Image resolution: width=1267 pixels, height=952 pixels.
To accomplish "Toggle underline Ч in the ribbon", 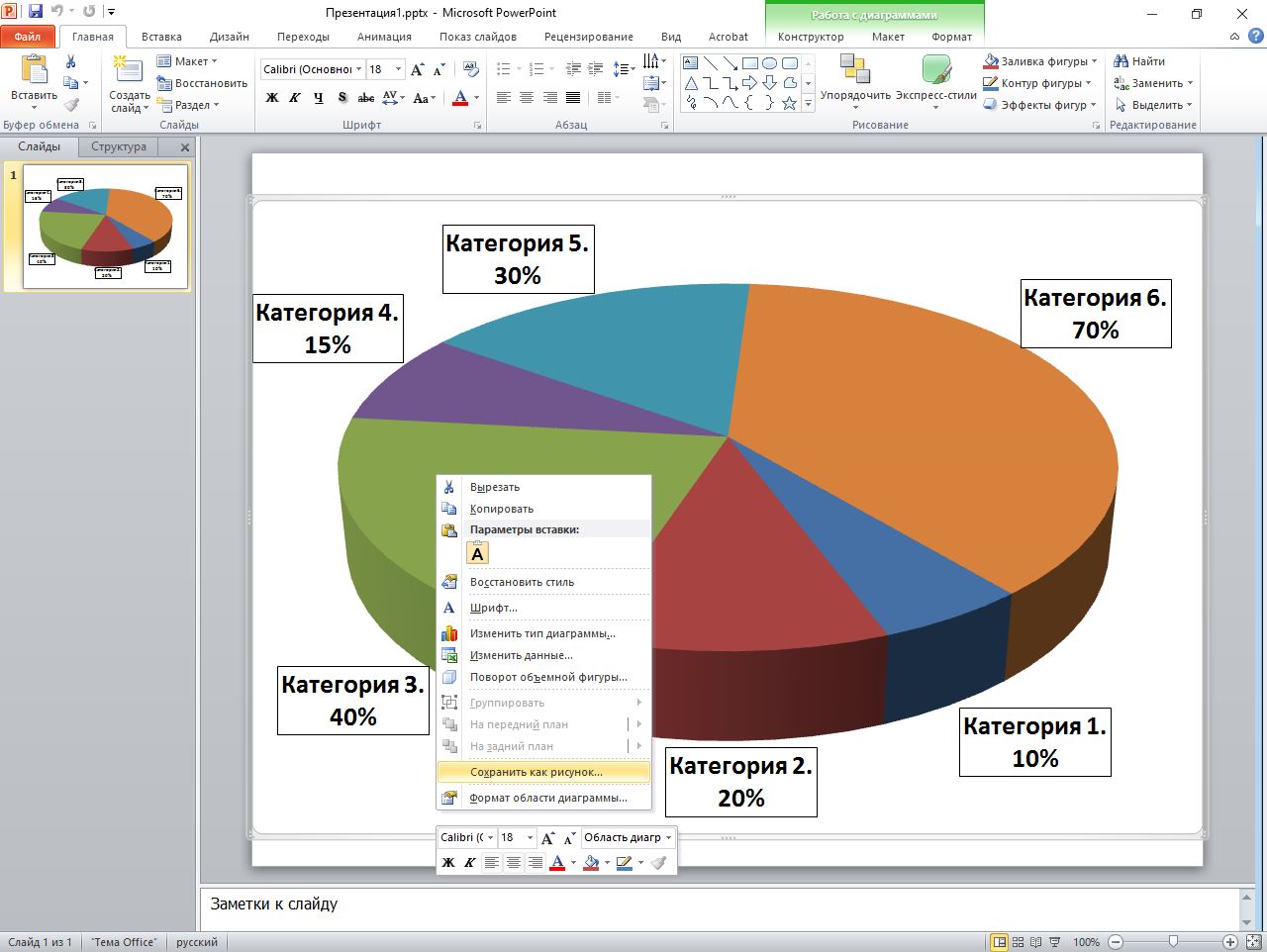I will [x=319, y=97].
